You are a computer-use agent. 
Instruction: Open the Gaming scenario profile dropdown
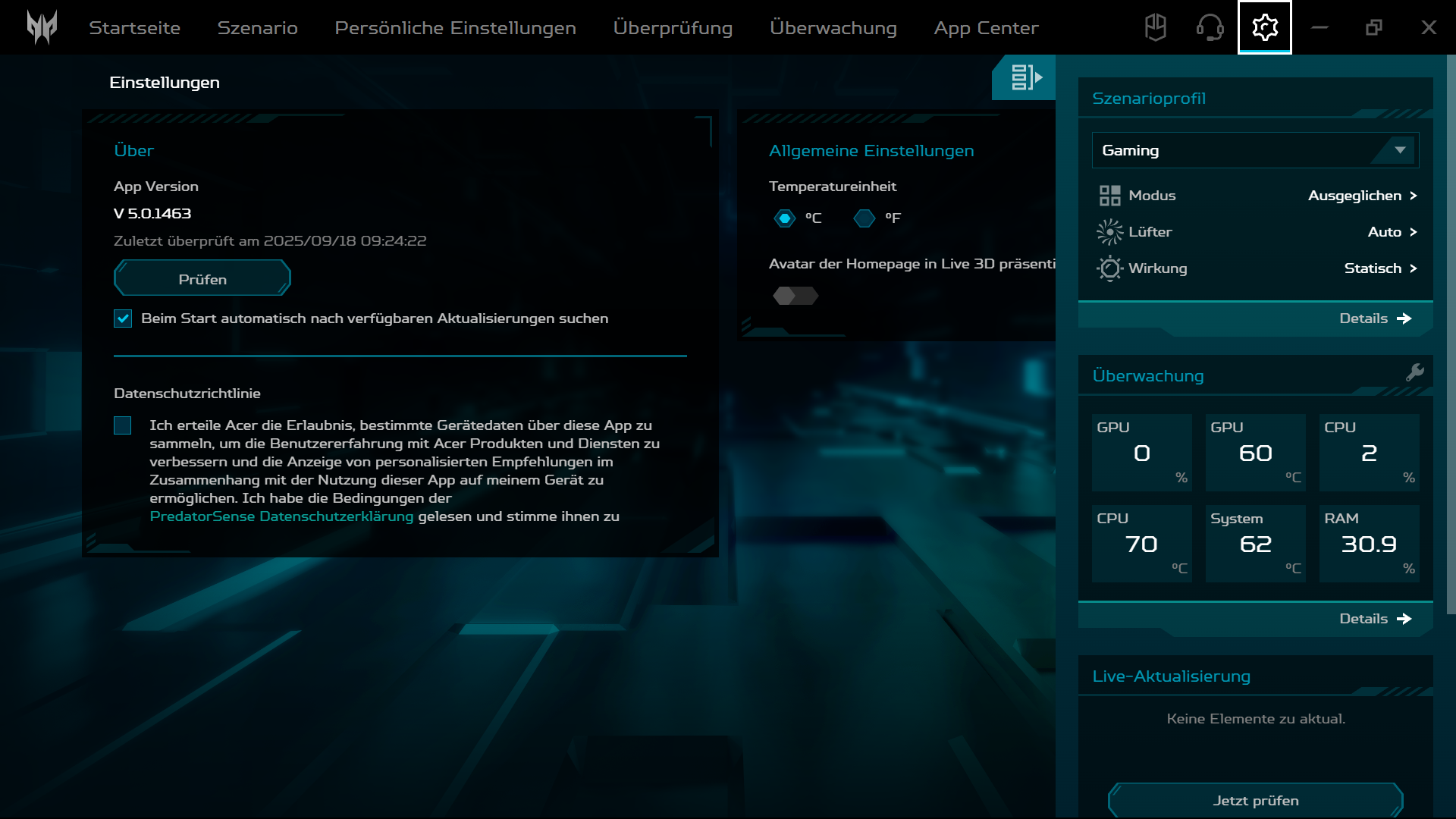click(1255, 150)
